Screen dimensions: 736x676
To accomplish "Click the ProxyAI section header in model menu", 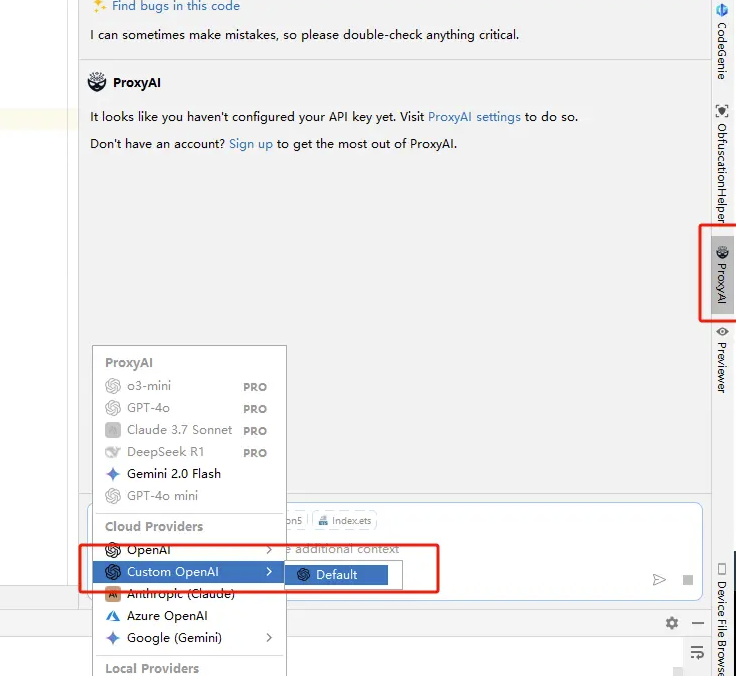I will pyautogui.click(x=129, y=363).
